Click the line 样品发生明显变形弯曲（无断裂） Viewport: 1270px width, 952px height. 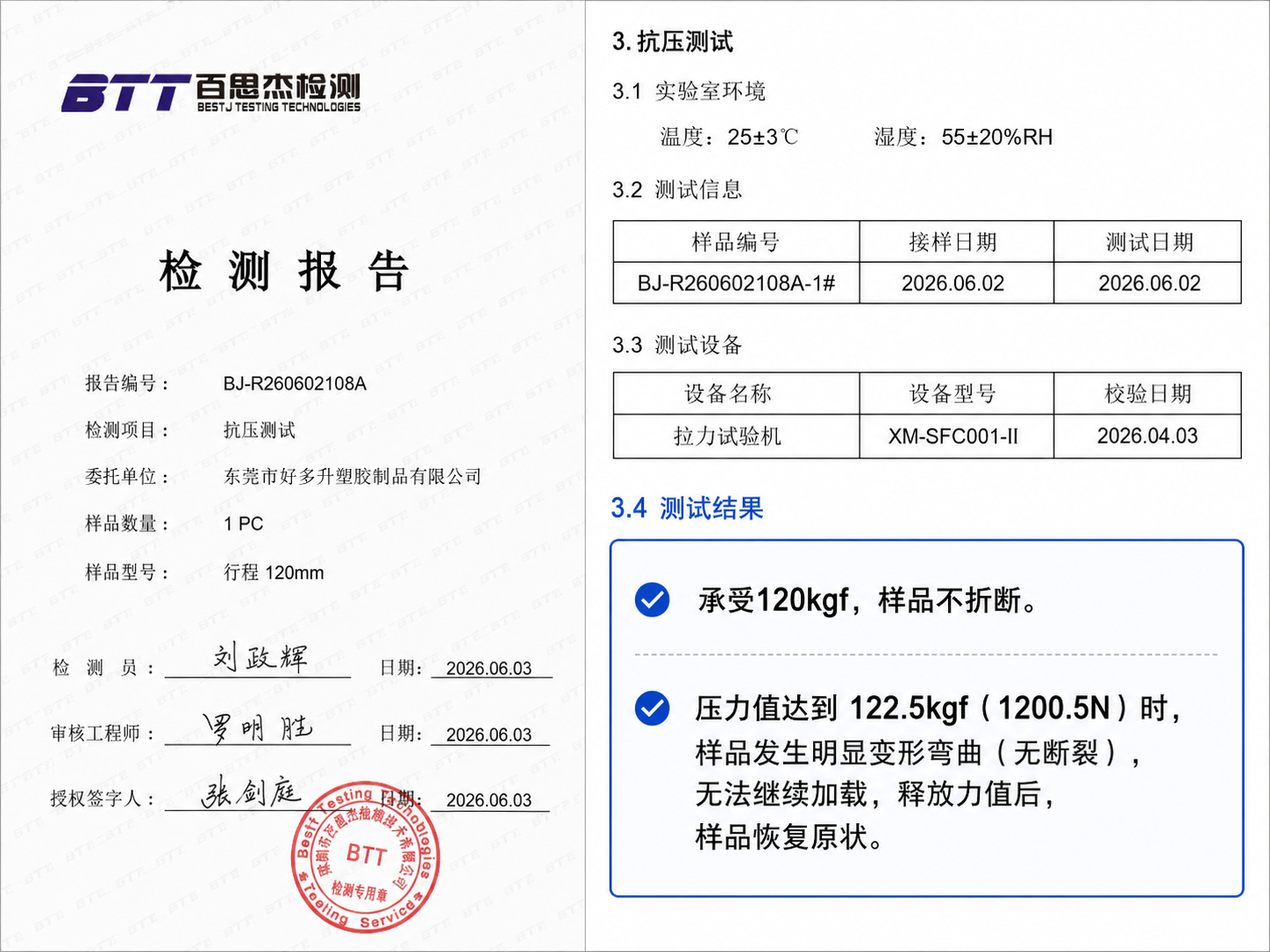[x=918, y=752]
